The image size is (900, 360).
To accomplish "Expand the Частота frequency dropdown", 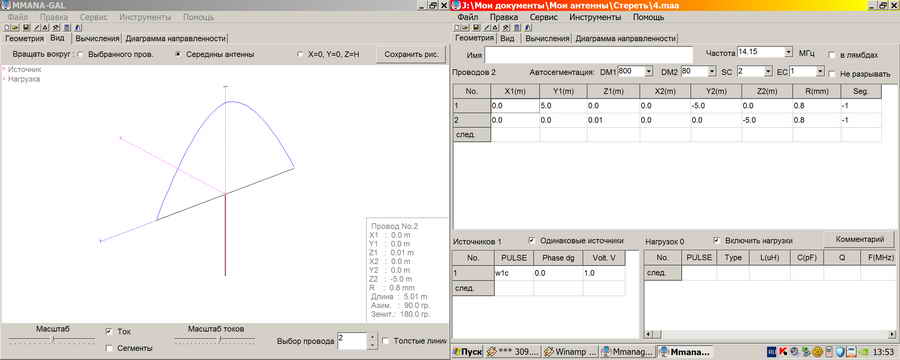I will (x=788, y=52).
